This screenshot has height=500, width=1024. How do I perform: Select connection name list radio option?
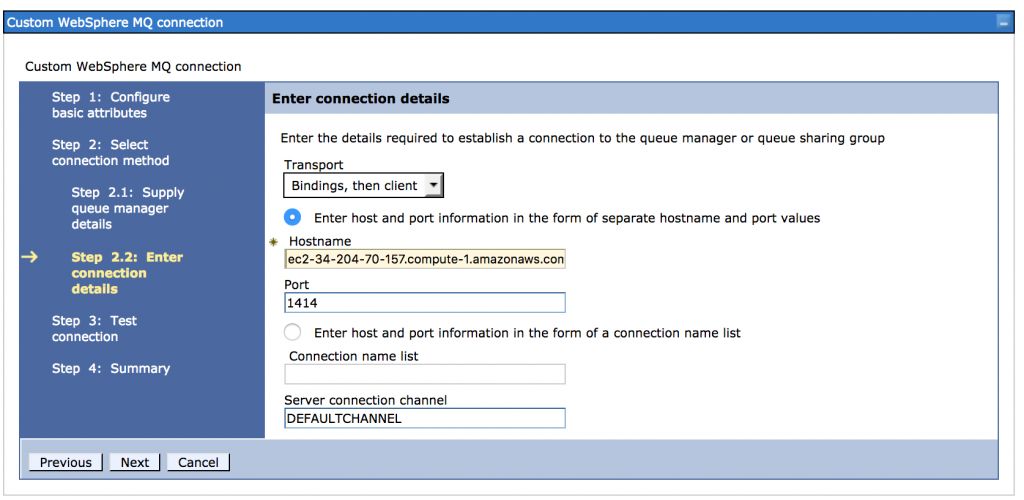(x=293, y=332)
